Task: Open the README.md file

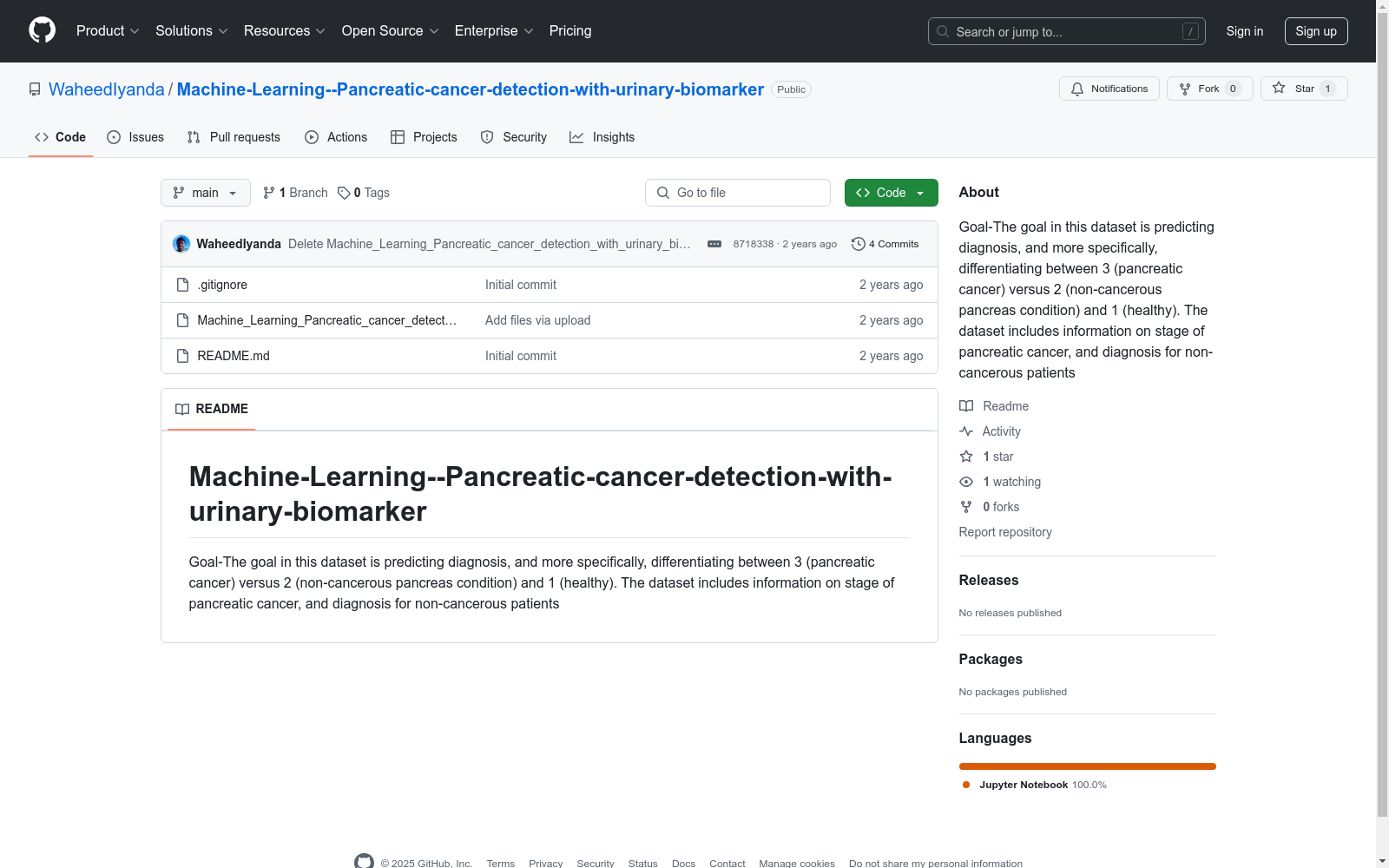Action: coord(234,356)
